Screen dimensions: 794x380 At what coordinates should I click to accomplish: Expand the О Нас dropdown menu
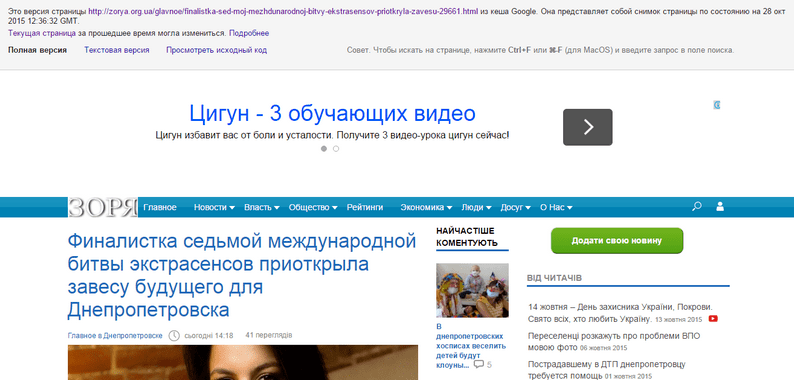tap(556, 207)
